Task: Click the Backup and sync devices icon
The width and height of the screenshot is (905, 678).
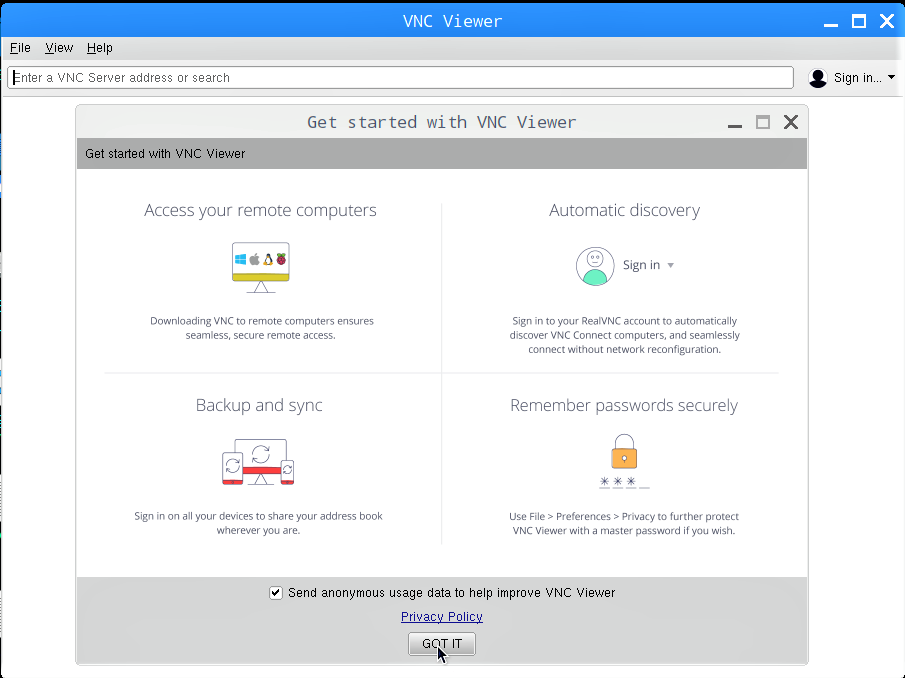Action: pos(259,462)
